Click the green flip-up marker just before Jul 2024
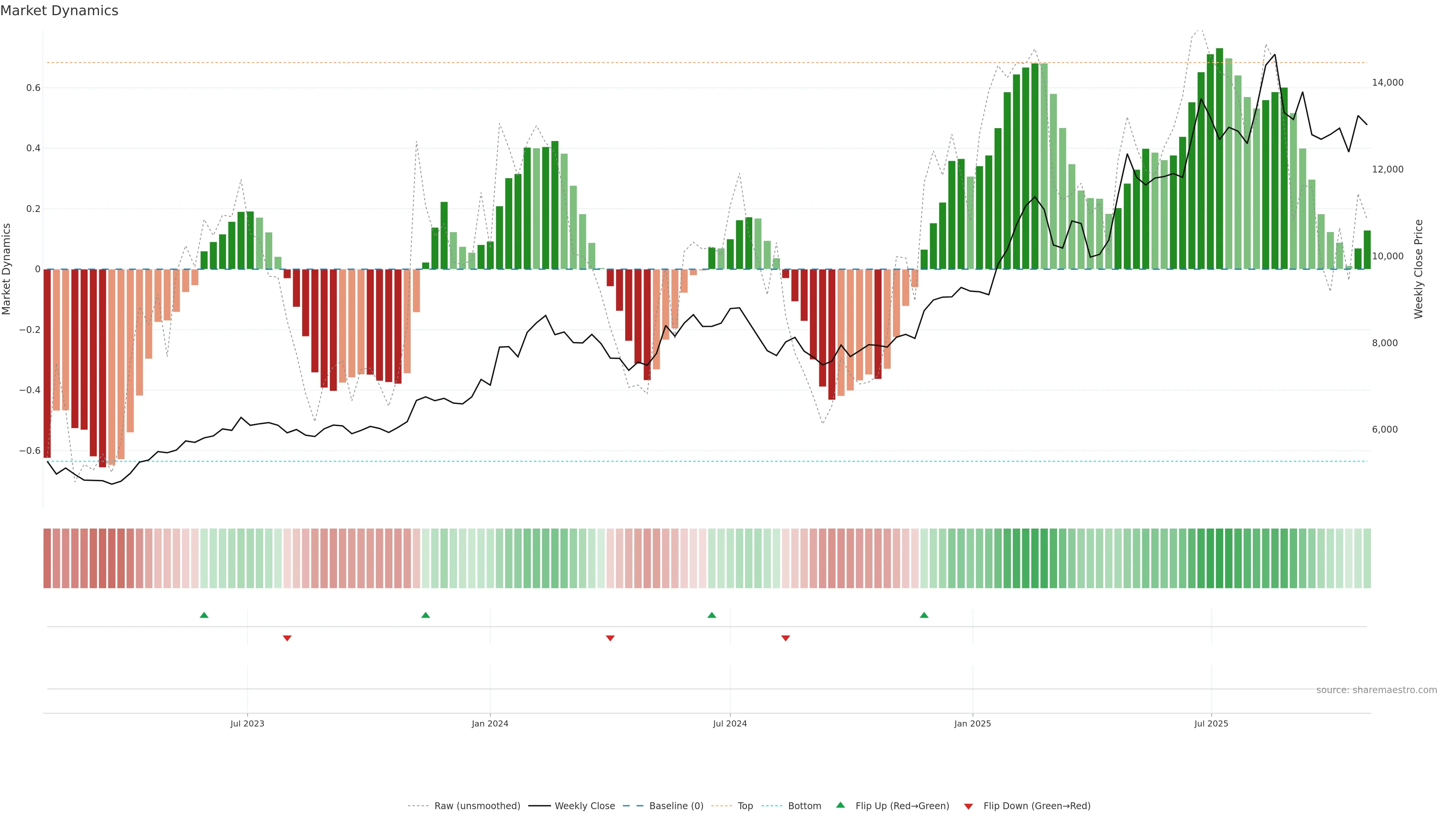Screen dimensions: 1456x819 click(712, 615)
